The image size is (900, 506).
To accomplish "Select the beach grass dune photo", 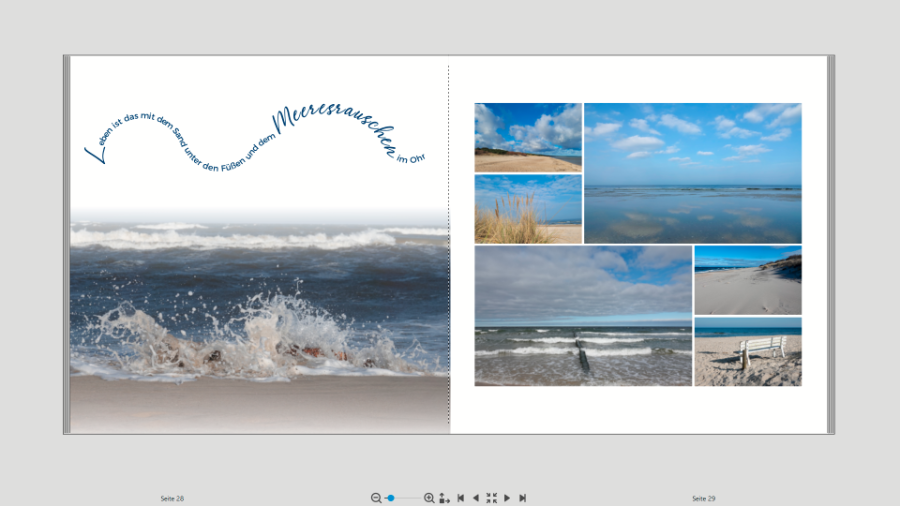I will [527, 209].
